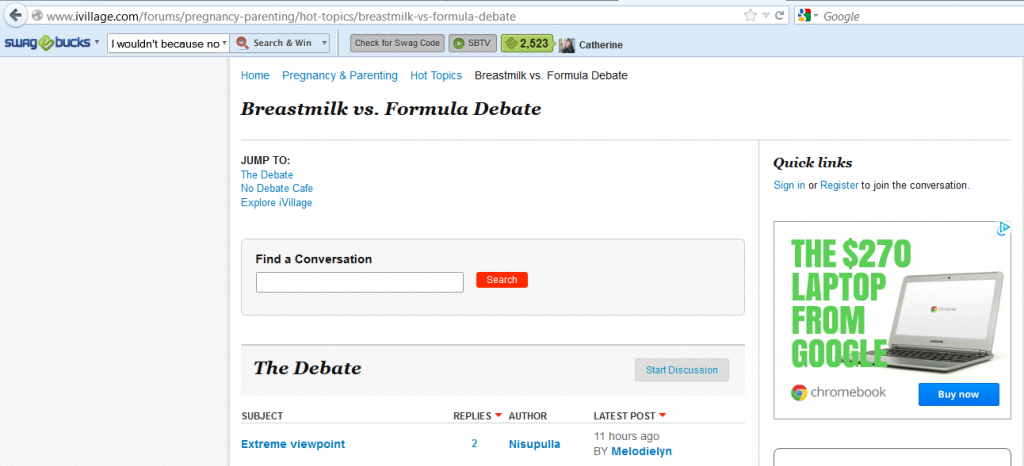Click AUTHOR column header

(x=528, y=416)
